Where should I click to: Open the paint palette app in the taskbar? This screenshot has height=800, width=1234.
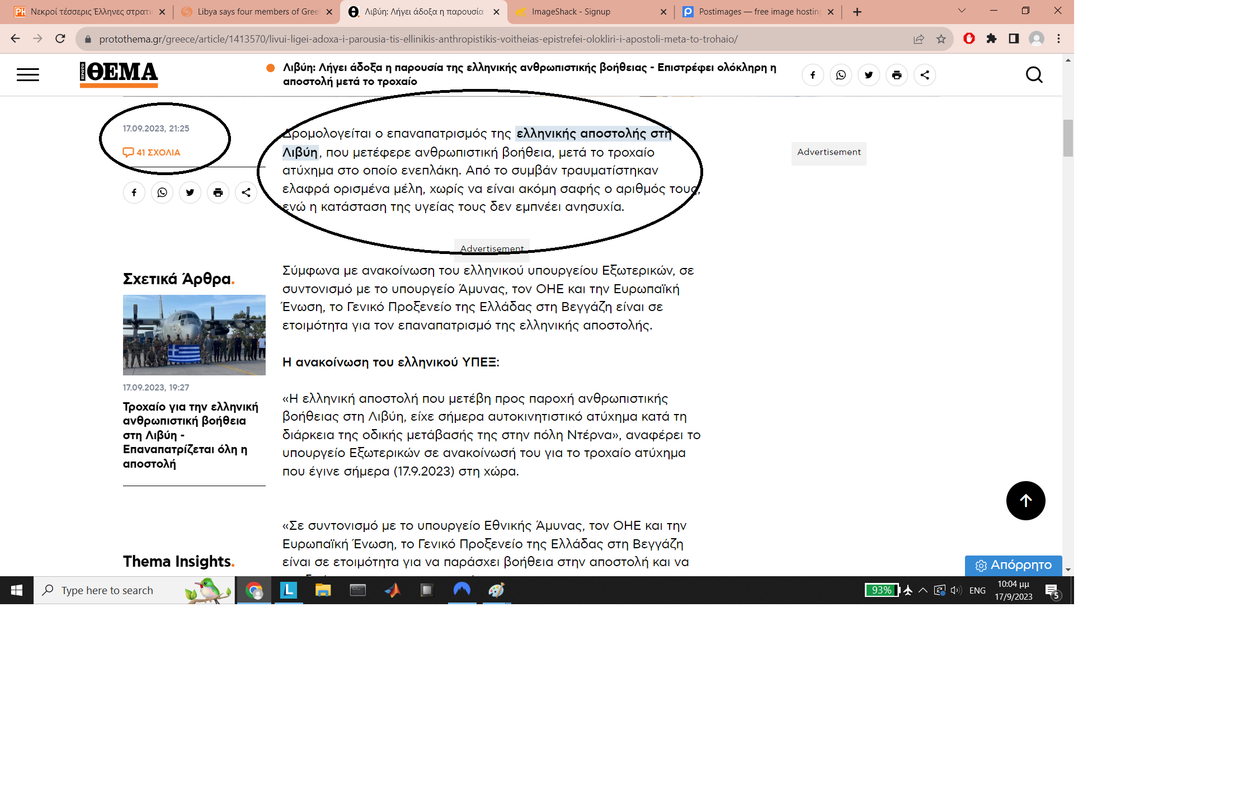click(x=496, y=590)
